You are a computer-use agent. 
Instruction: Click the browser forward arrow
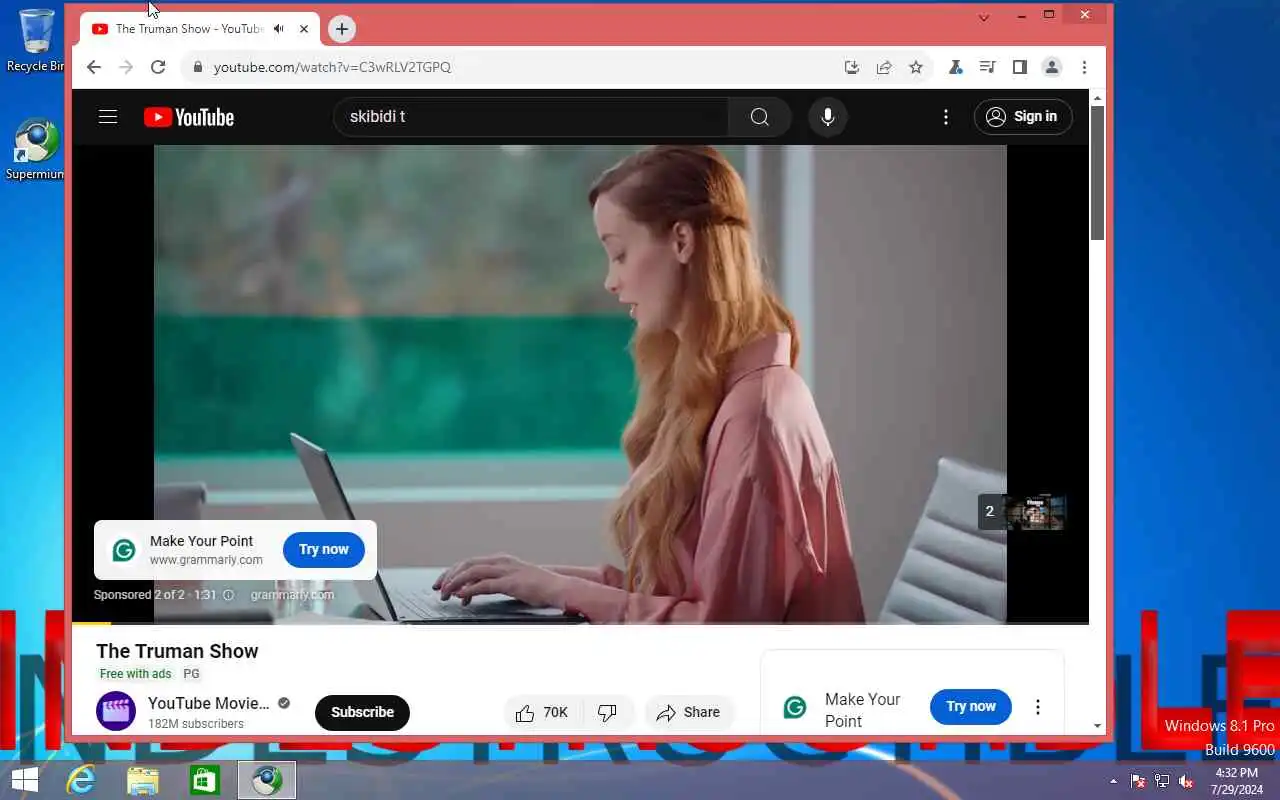tap(126, 67)
